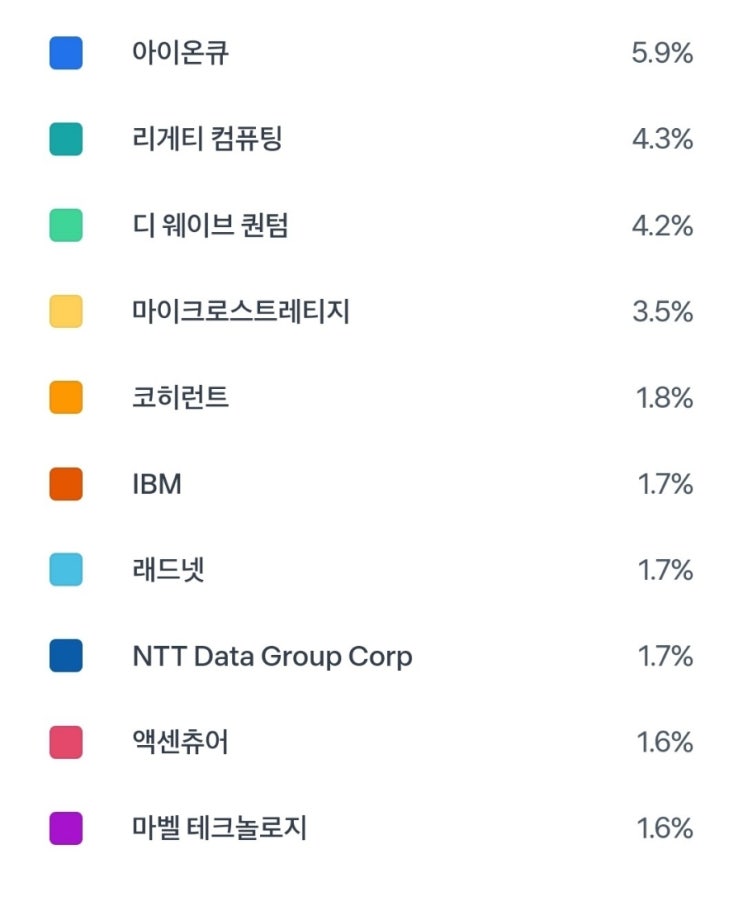
Task: Click the 3.5% weight for 마이크로스트레티지
Action: pos(663,312)
